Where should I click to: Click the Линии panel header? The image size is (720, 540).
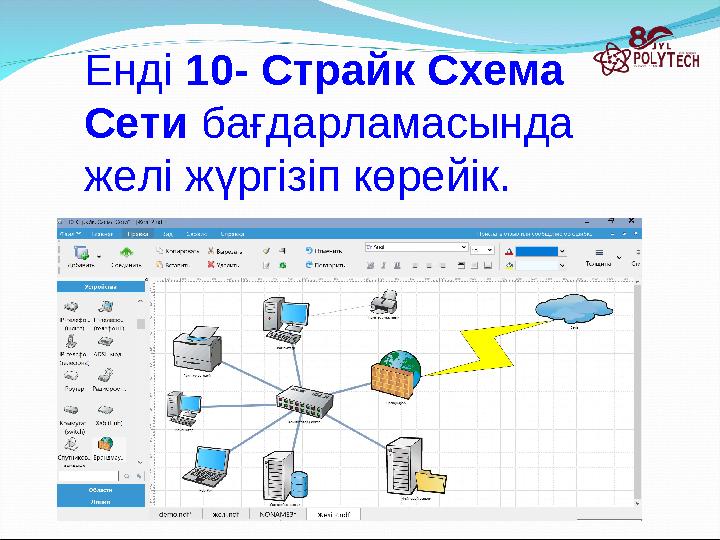(x=101, y=502)
